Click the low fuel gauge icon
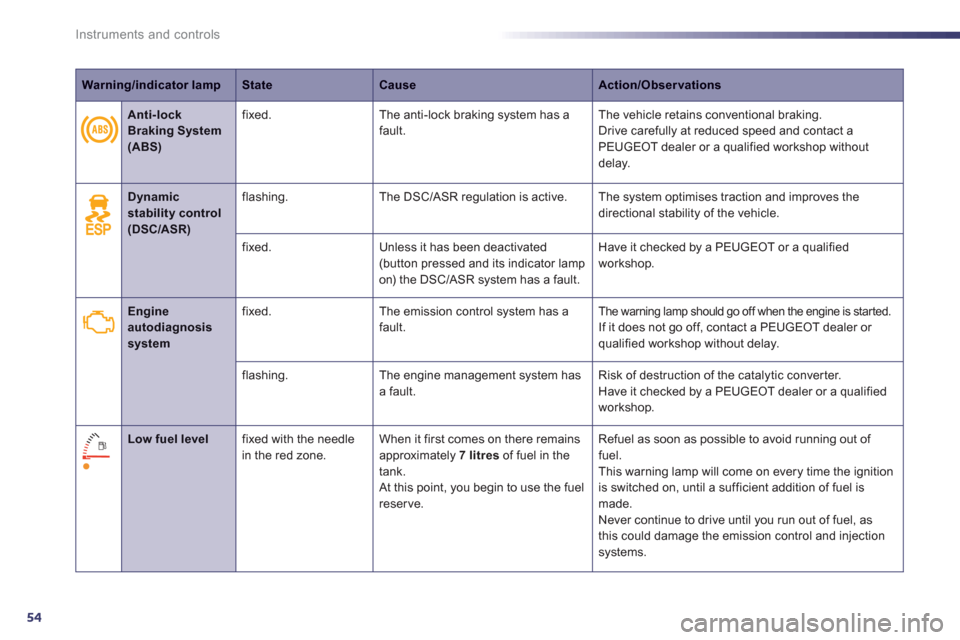Screen dimensions: 960x640 point(96,450)
